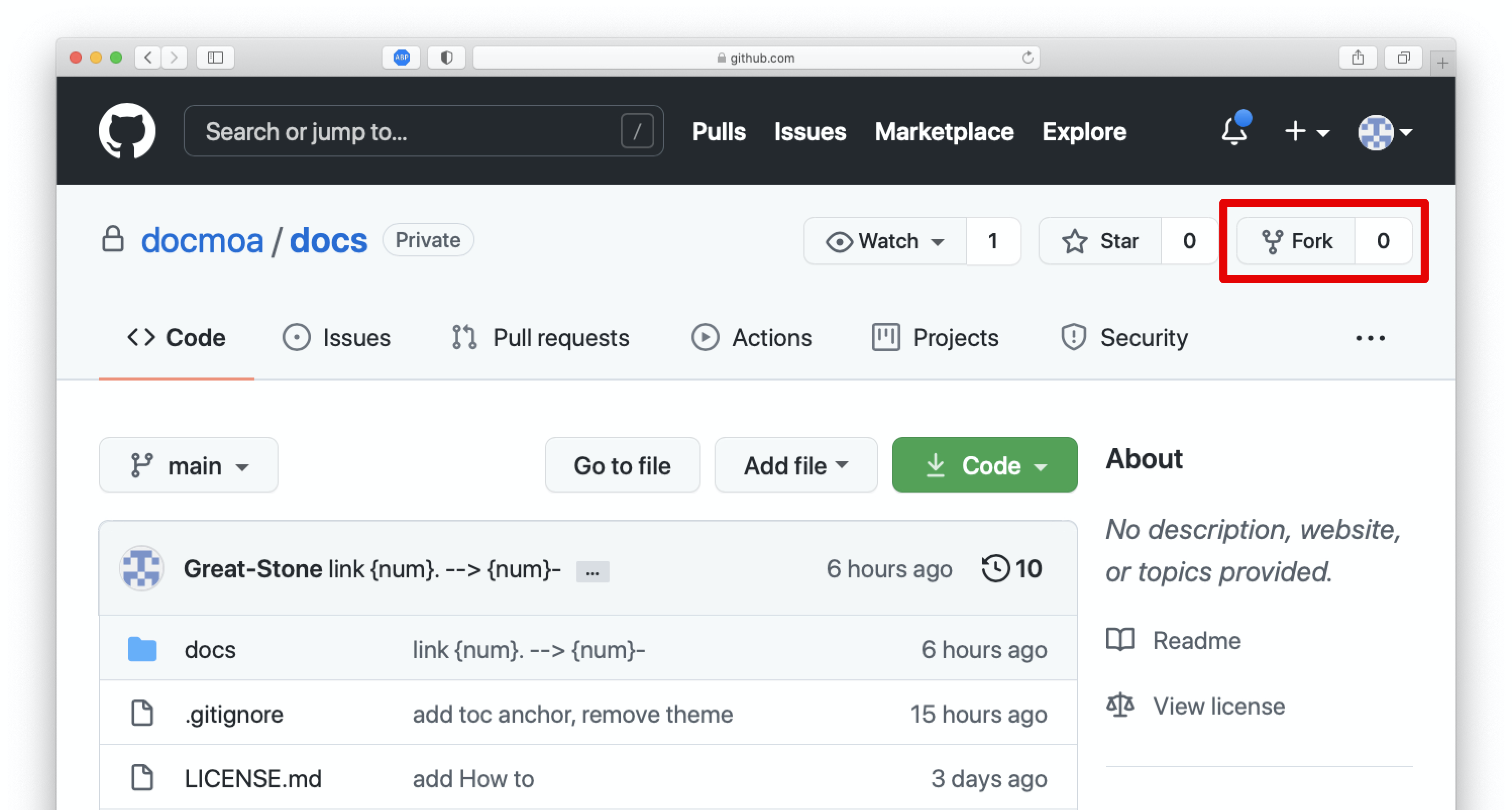Click the Search or jump to field

[411, 131]
